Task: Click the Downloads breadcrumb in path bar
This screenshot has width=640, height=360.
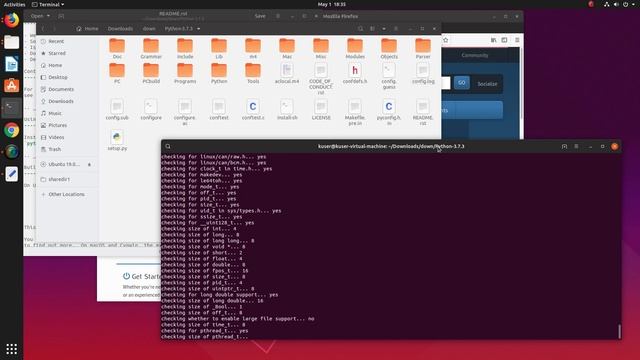Action: 120,29
